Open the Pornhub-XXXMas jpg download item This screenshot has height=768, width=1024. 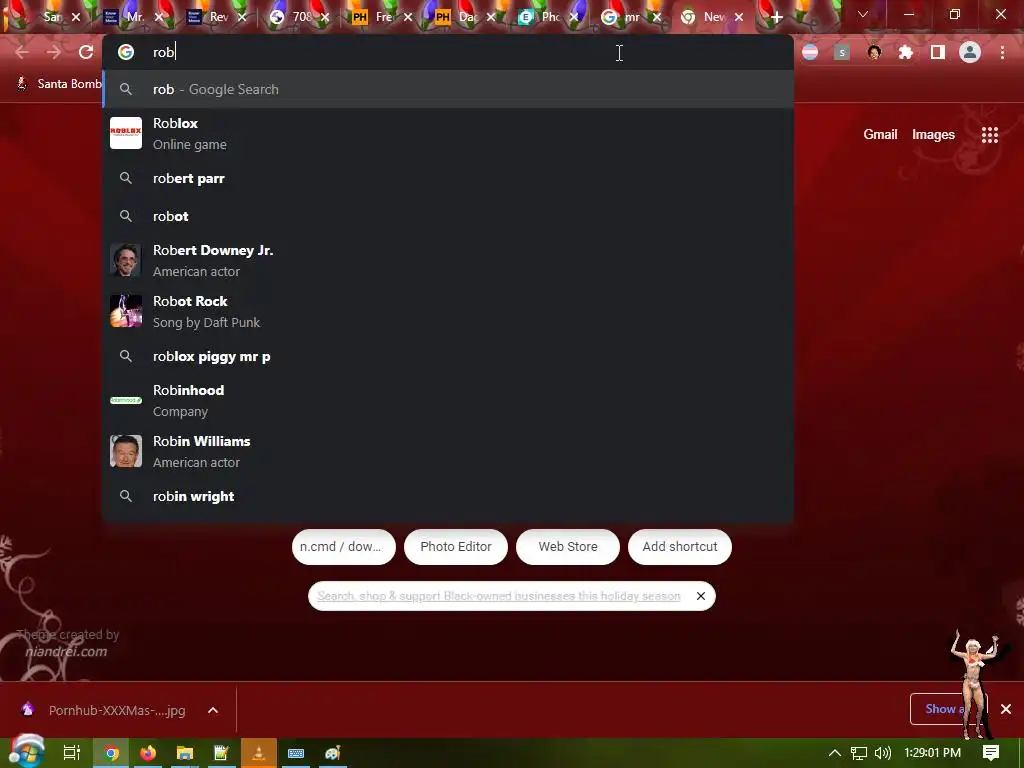tap(104, 710)
